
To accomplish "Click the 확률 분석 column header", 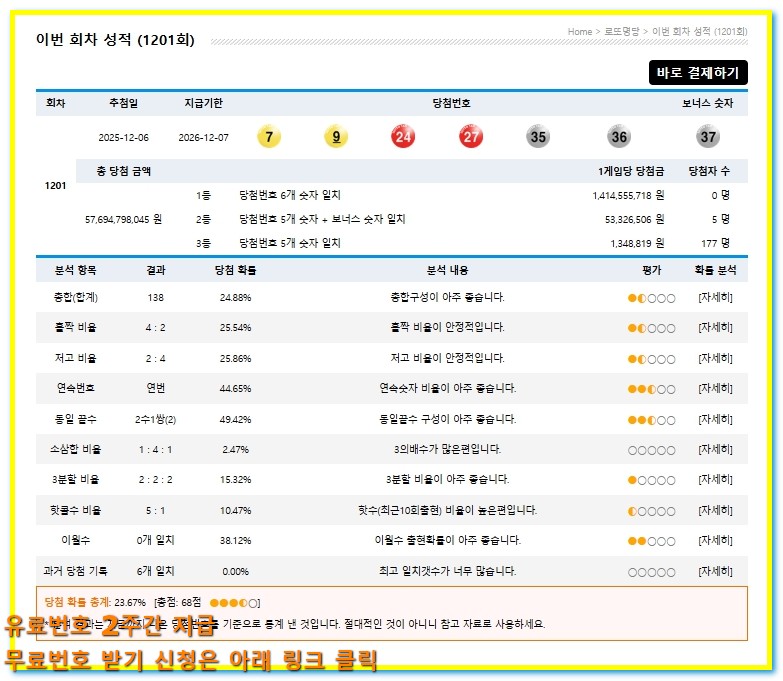I will [x=715, y=270].
